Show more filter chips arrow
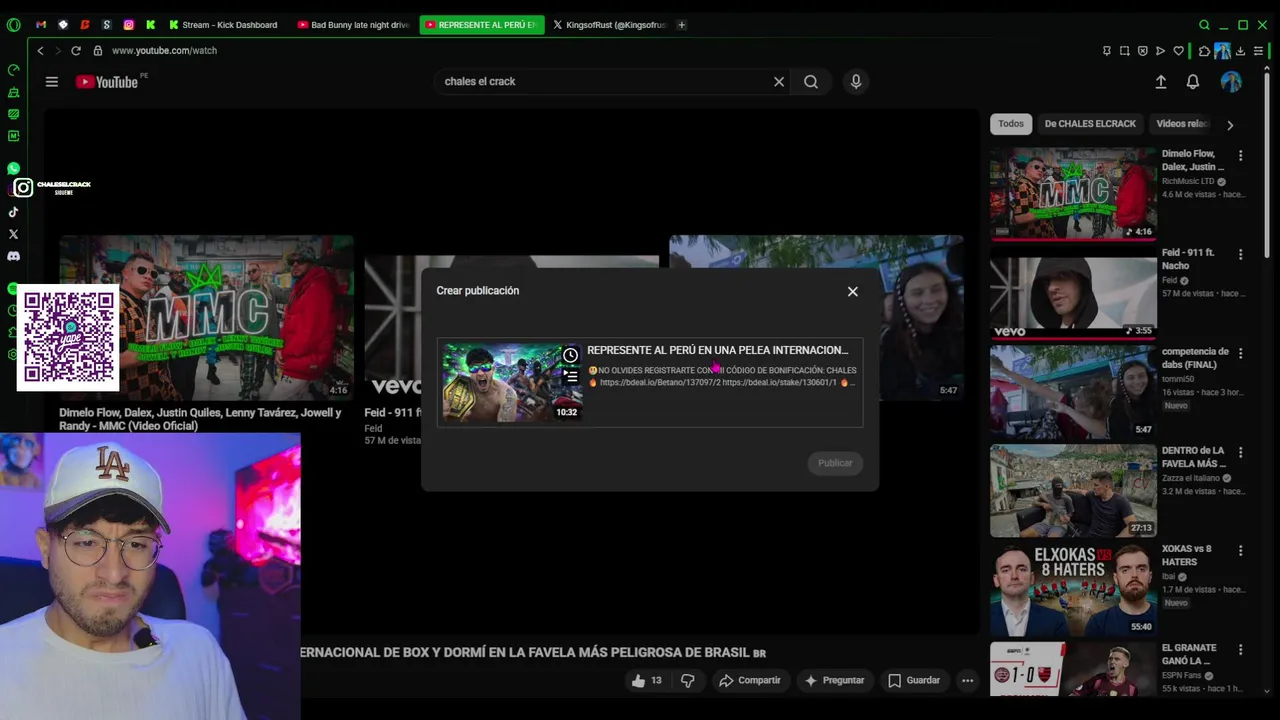Screen dimensions: 1280x720 pyautogui.click(x=1230, y=125)
